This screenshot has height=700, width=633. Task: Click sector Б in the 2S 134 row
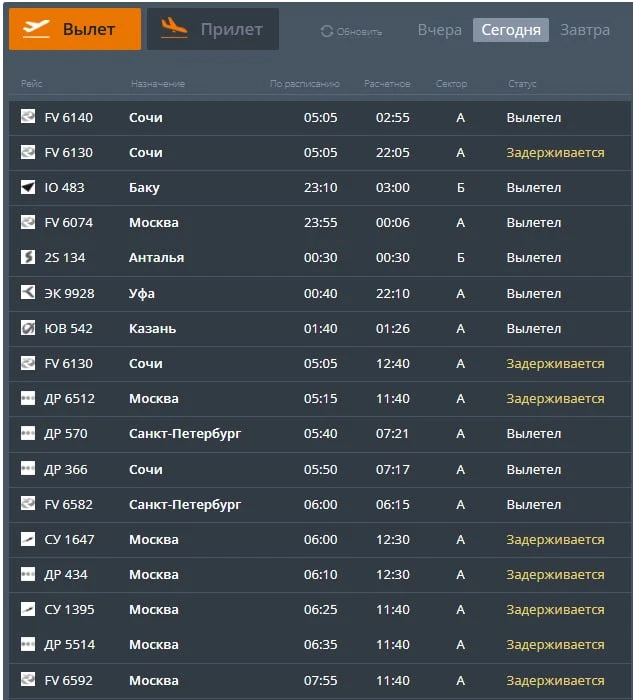(461, 258)
